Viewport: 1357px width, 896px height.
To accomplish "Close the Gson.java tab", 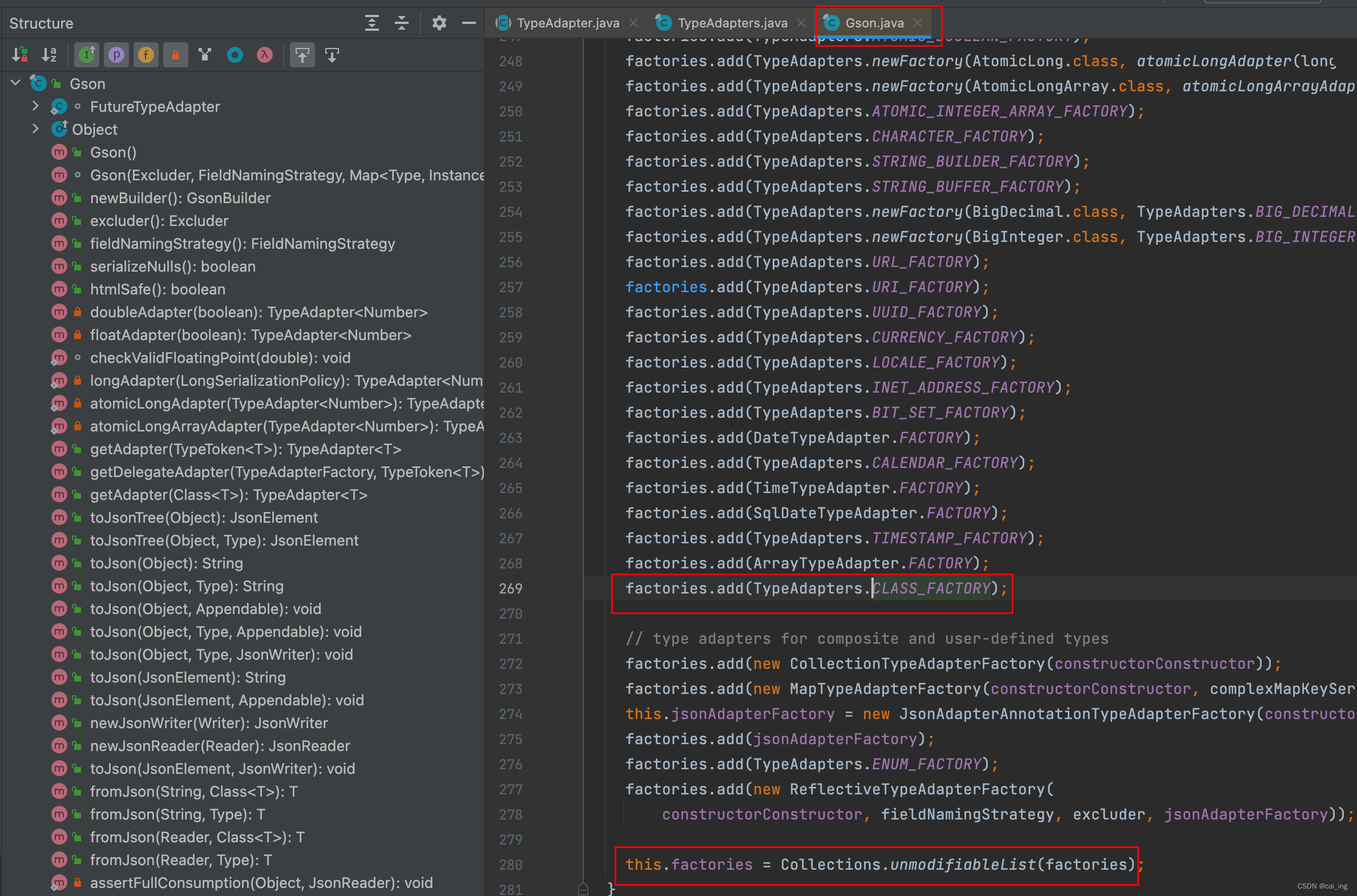I will point(918,23).
